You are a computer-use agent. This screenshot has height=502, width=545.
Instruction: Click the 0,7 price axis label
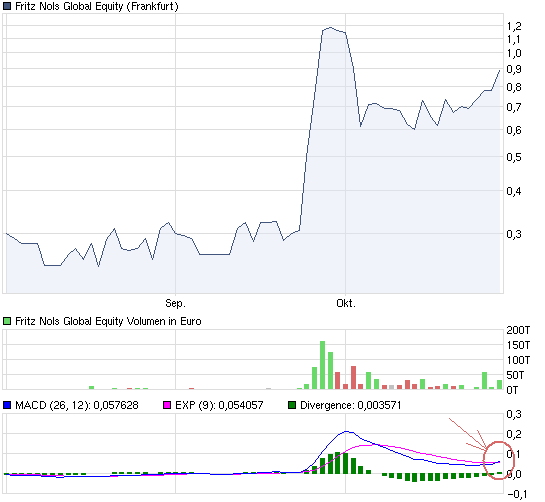coord(514,107)
